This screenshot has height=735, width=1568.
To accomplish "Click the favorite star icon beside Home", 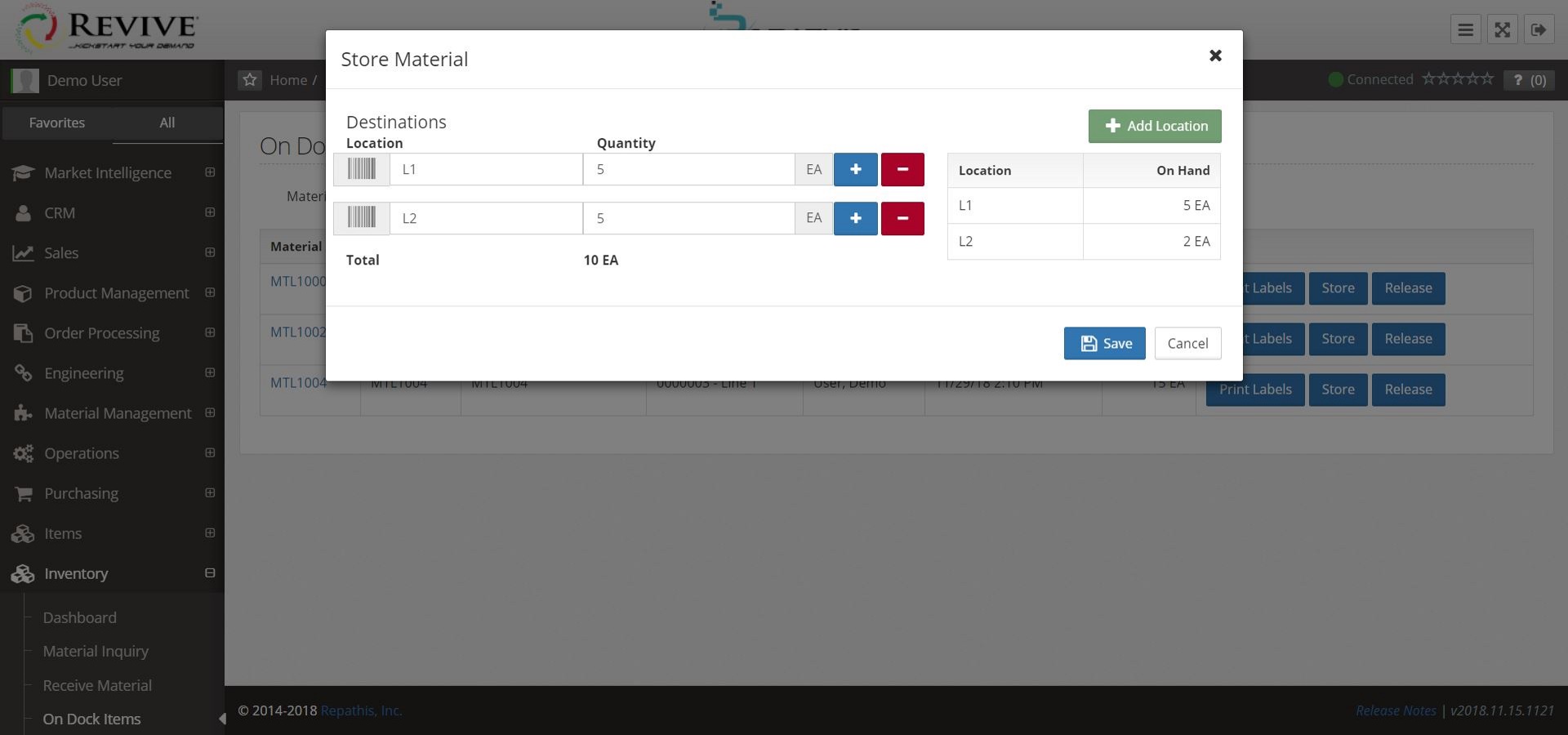I will (250, 79).
